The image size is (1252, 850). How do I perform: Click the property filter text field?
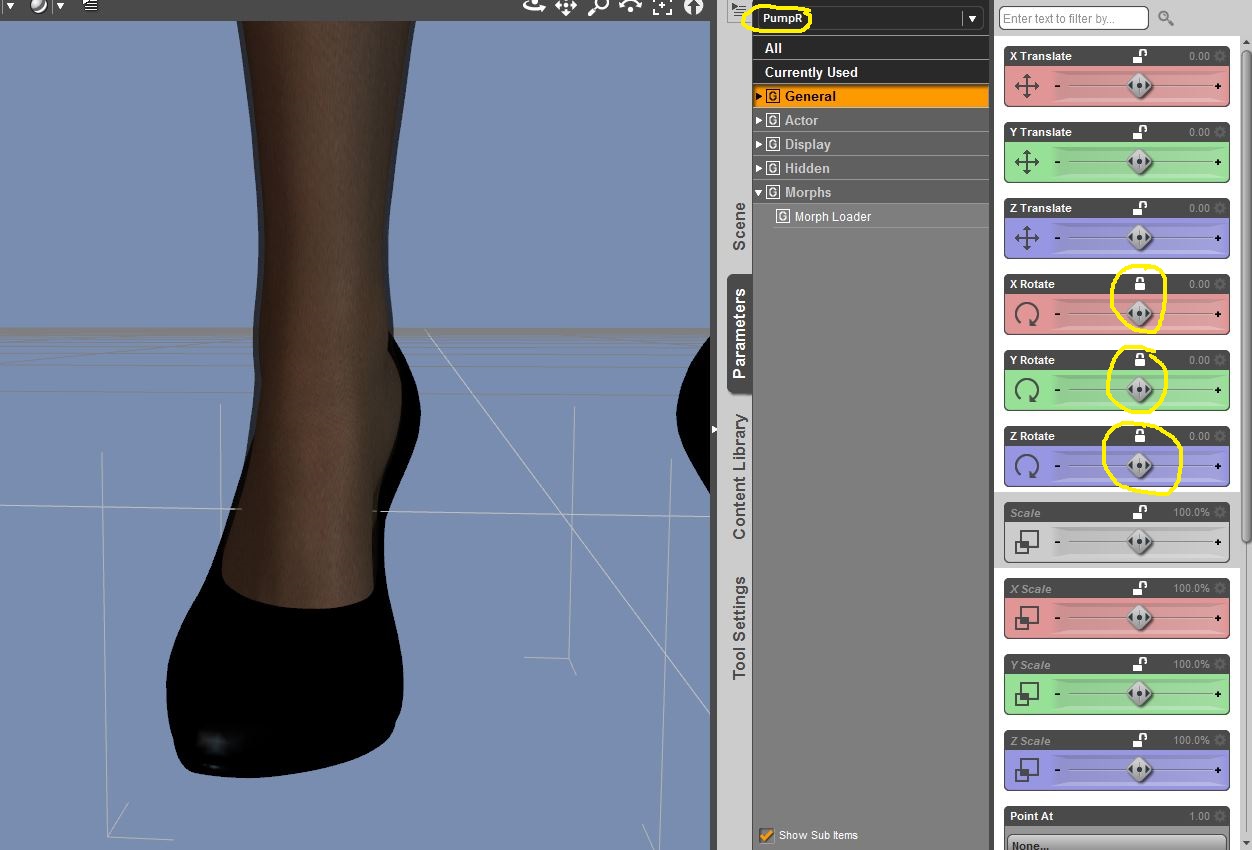(x=1072, y=18)
